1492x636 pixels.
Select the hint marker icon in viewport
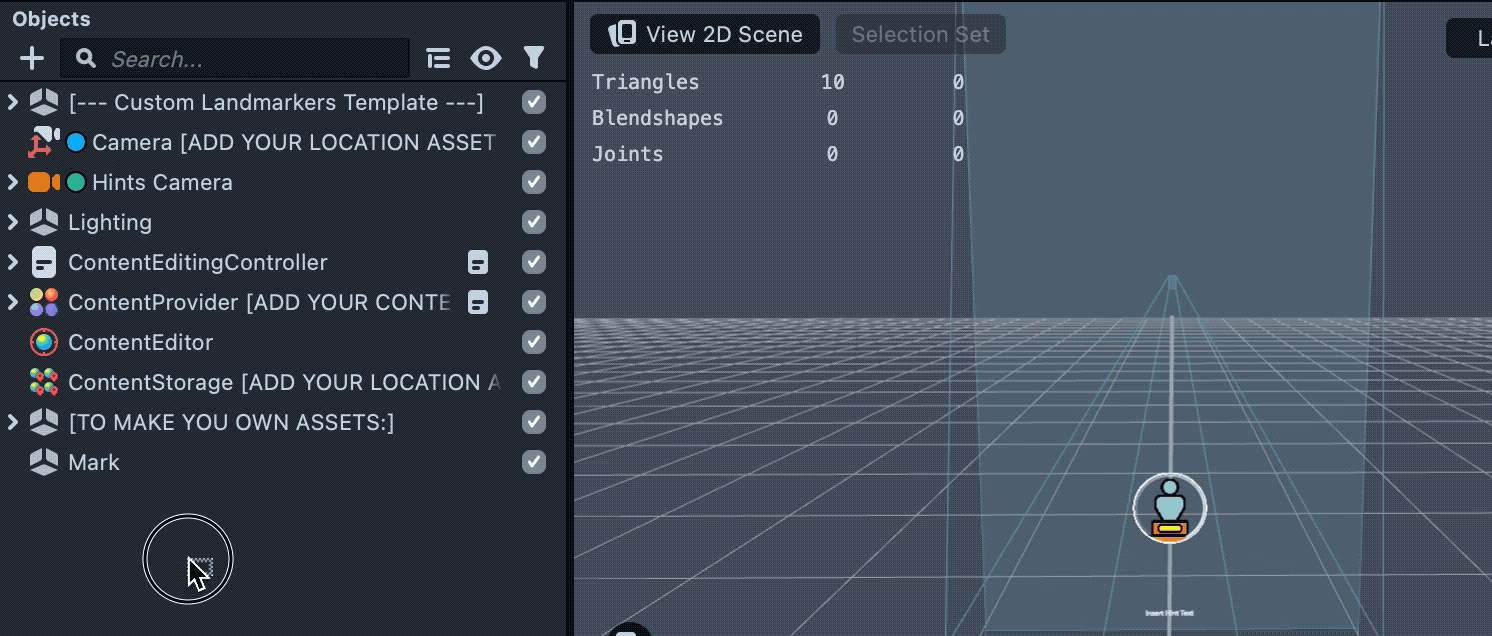click(x=1169, y=509)
